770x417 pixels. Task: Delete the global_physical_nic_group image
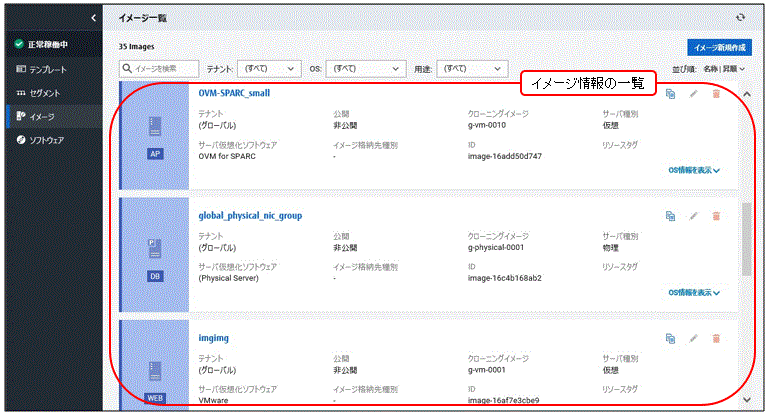tap(716, 216)
